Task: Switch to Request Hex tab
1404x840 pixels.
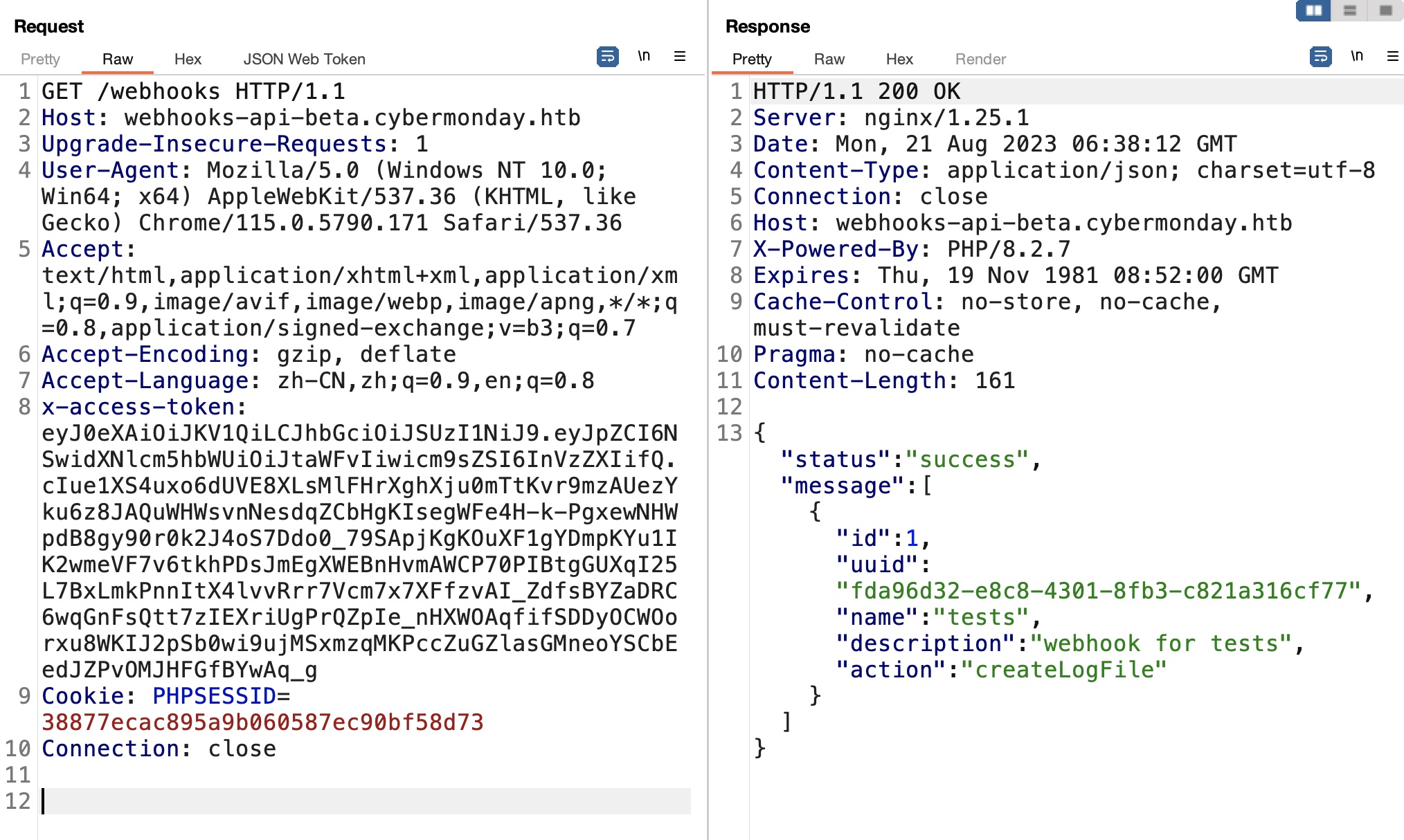Action: [188, 59]
